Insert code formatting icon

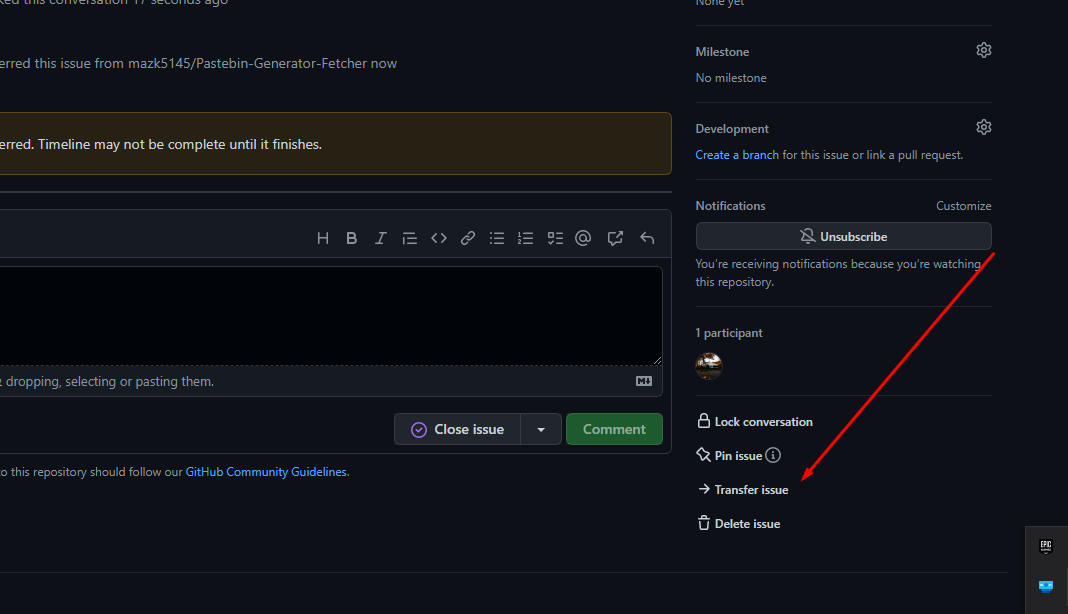click(x=439, y=238)
